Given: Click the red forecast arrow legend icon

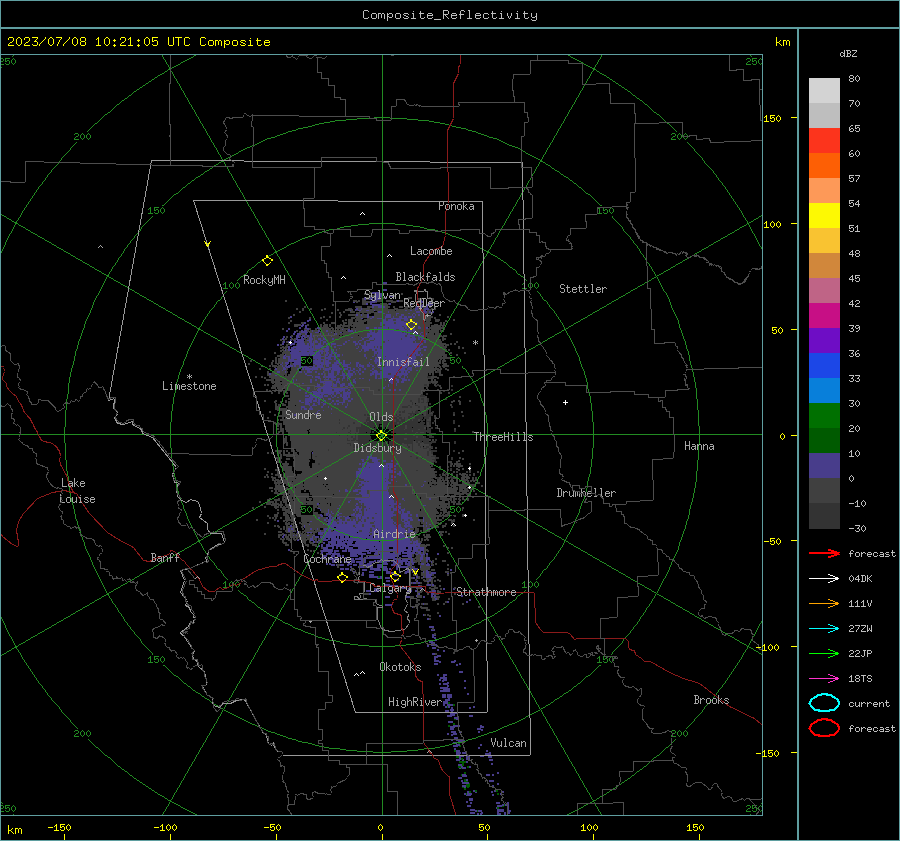Looking at the screenshot, I should [824, 553].
